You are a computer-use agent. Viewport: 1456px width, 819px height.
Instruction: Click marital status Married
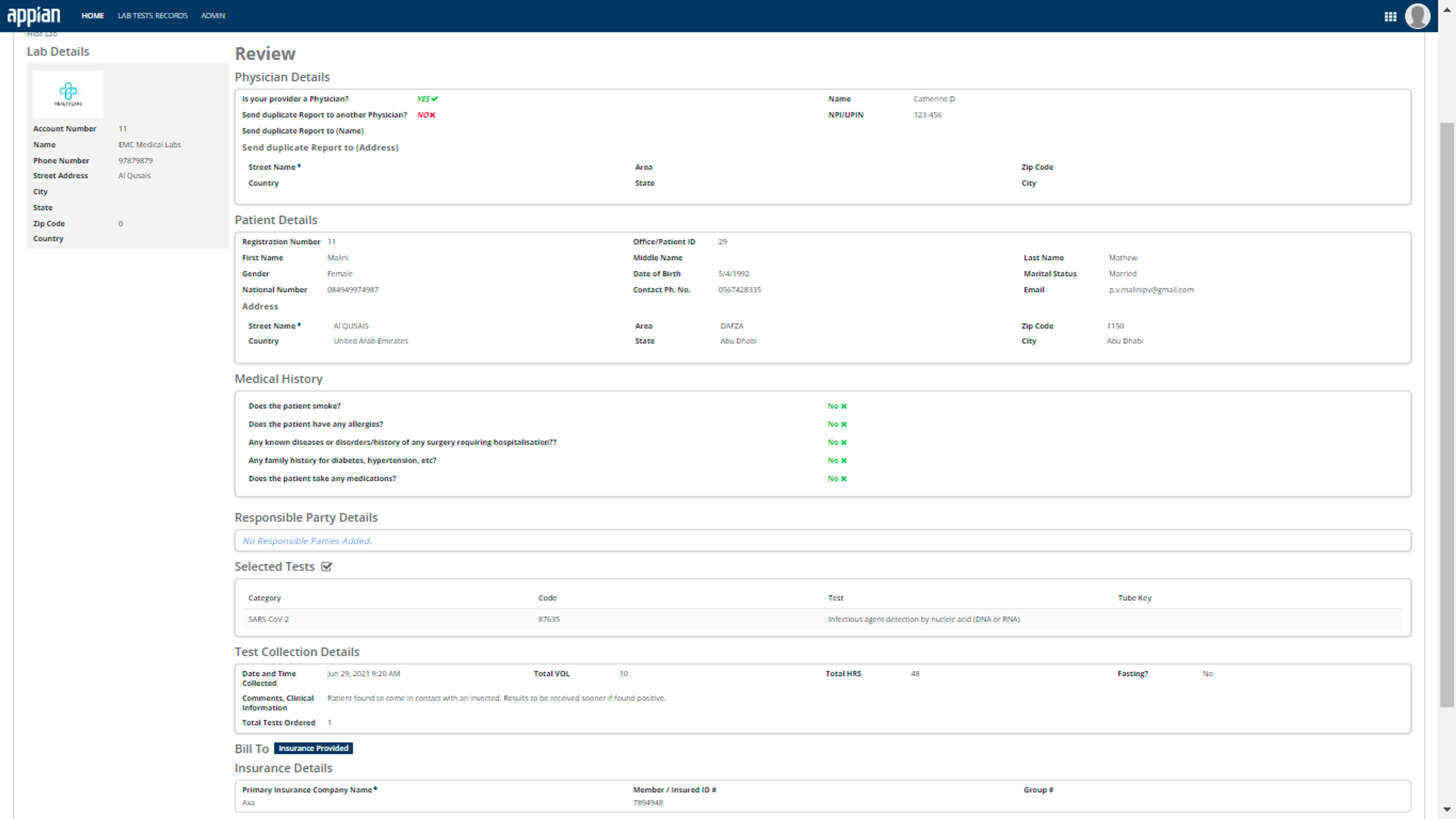point(1122,274)
